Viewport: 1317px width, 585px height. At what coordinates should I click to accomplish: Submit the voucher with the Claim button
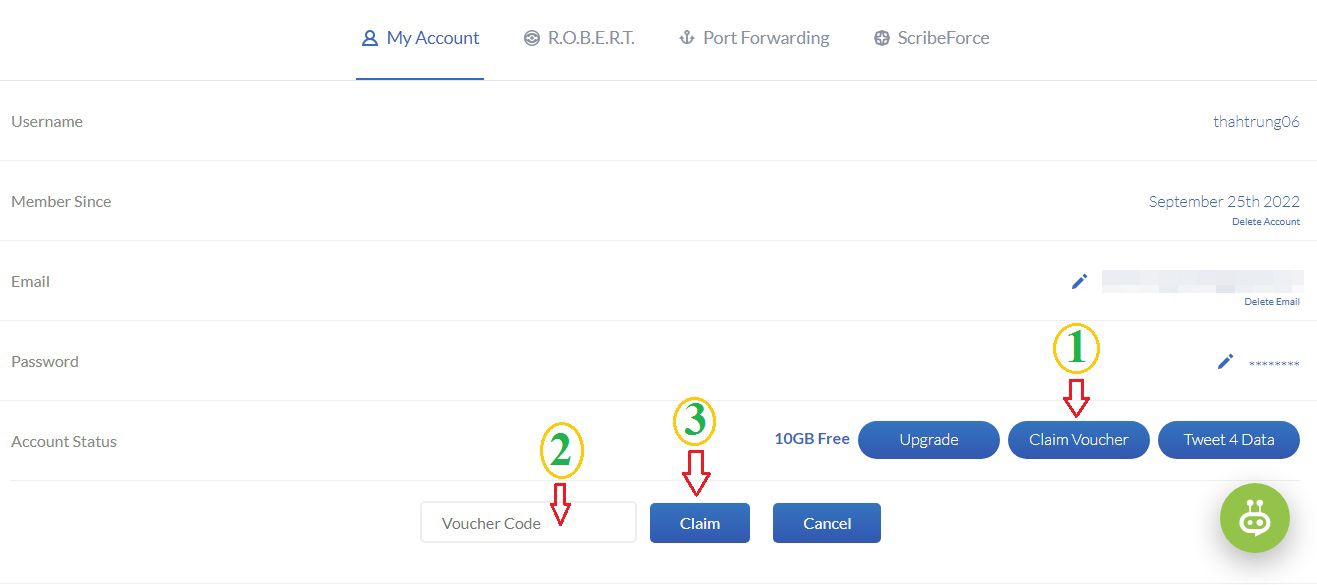[x=700, y=523]
